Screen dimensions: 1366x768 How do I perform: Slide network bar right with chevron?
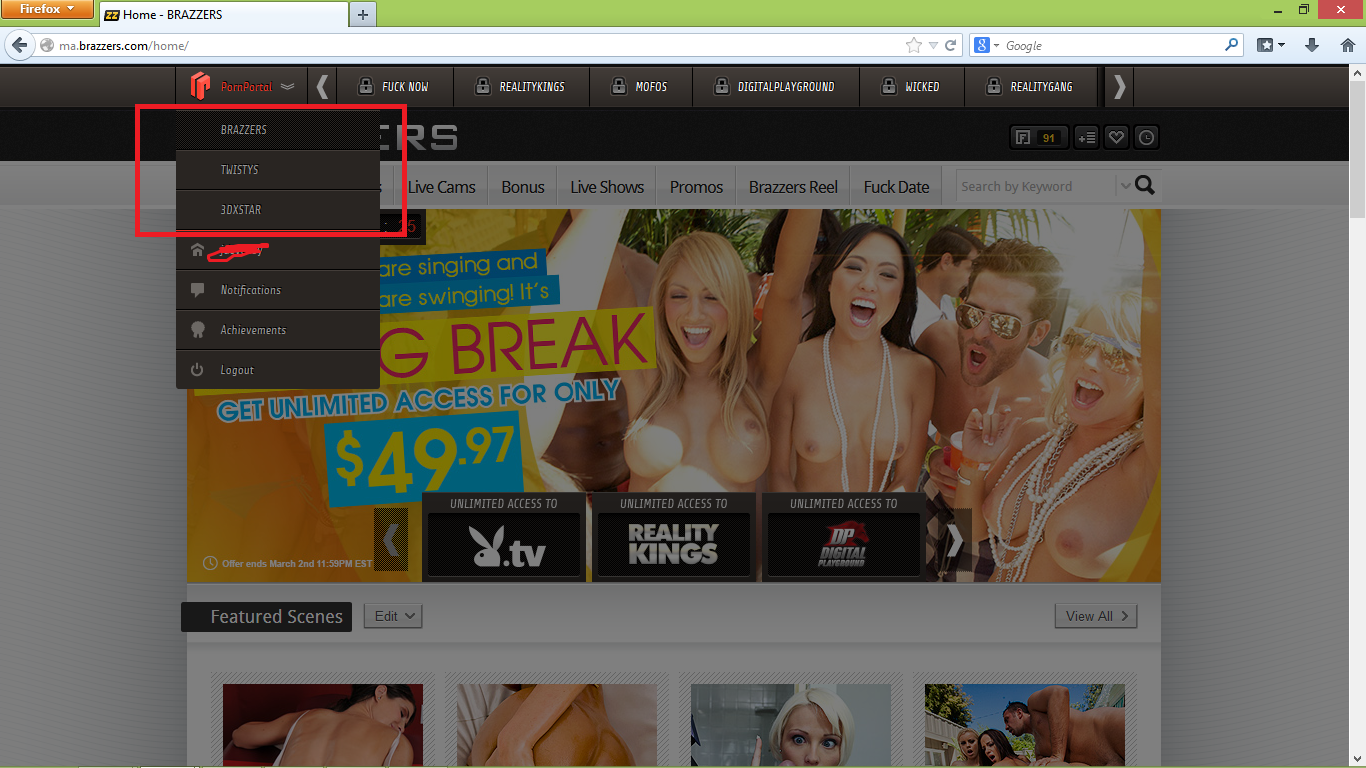pos(1120,87)
